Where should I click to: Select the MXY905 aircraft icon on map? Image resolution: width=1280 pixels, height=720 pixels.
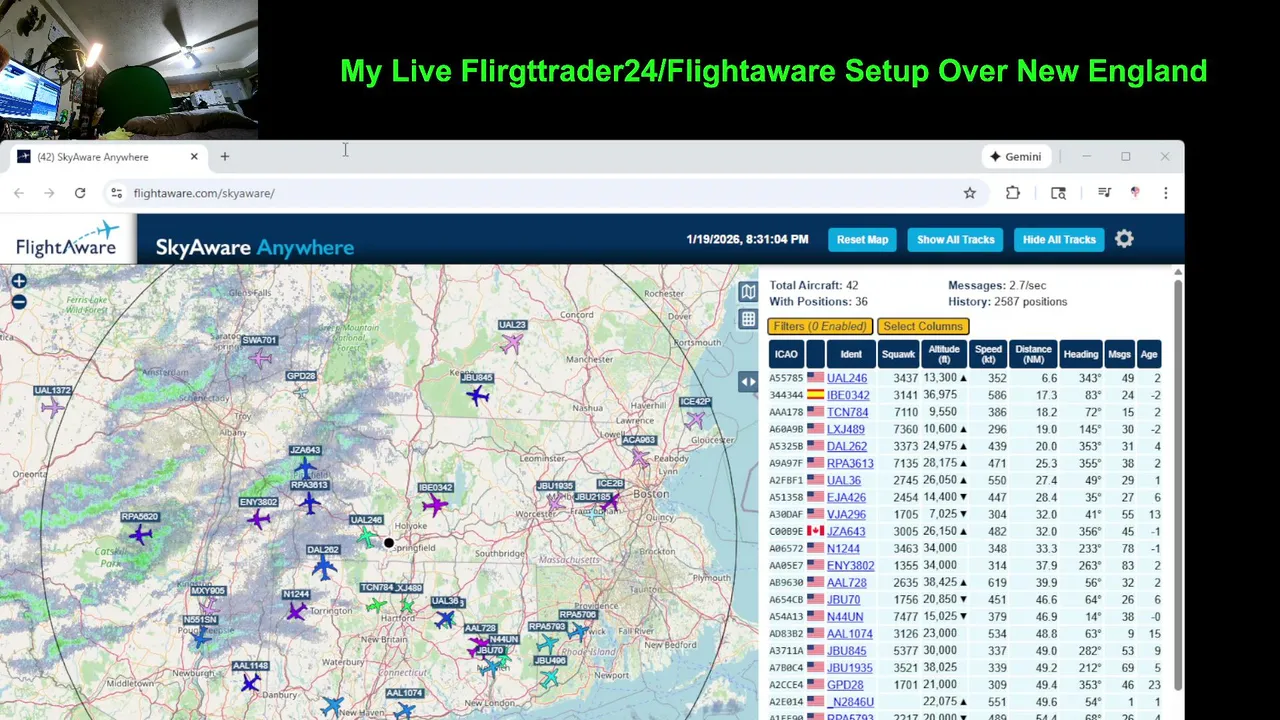point(209,606)
